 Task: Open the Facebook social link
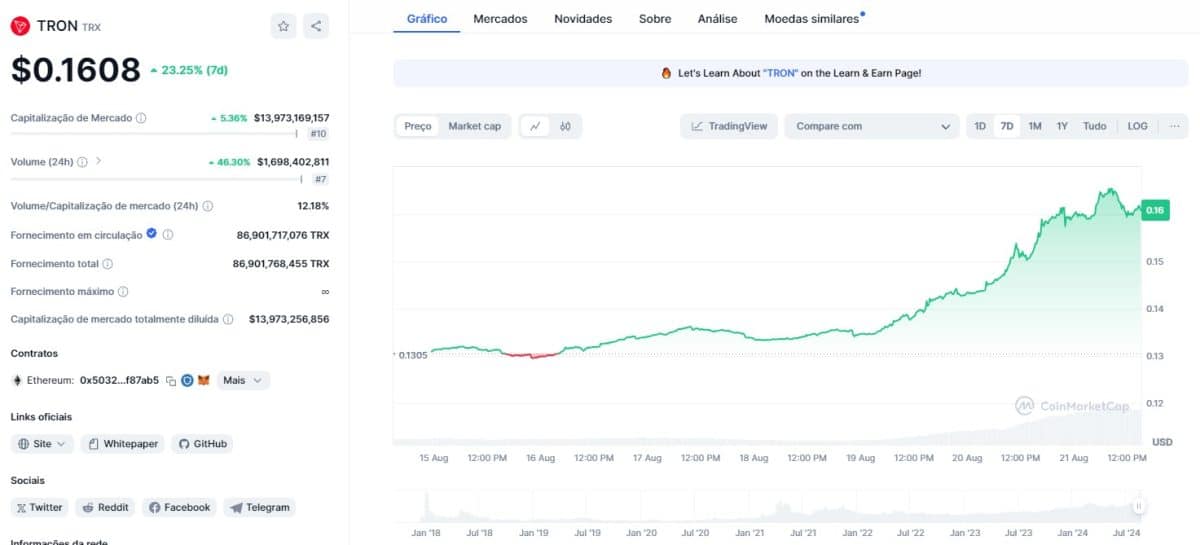tap(180, 508)
